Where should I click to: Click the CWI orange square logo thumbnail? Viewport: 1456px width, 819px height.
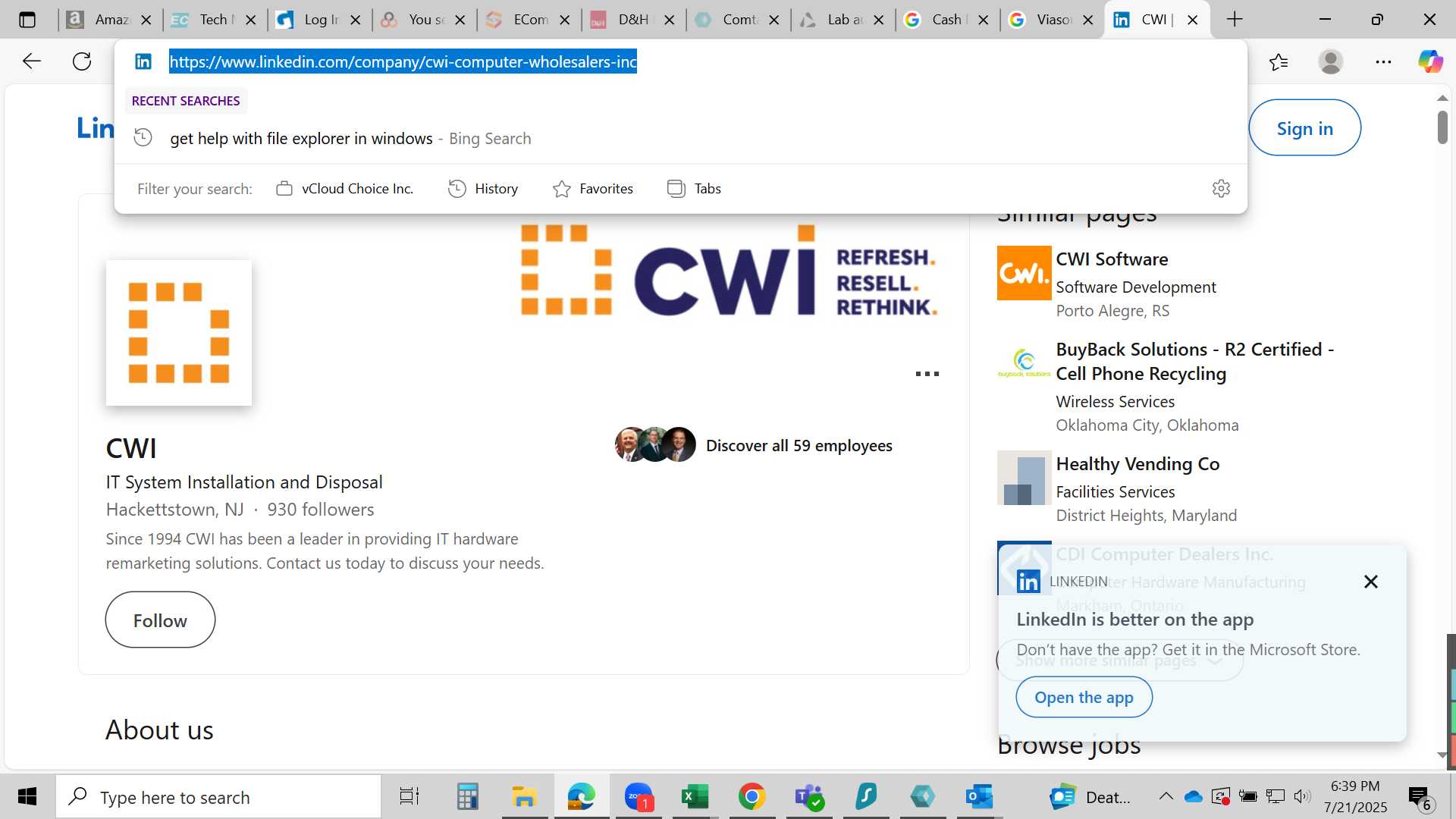(179, 333)
